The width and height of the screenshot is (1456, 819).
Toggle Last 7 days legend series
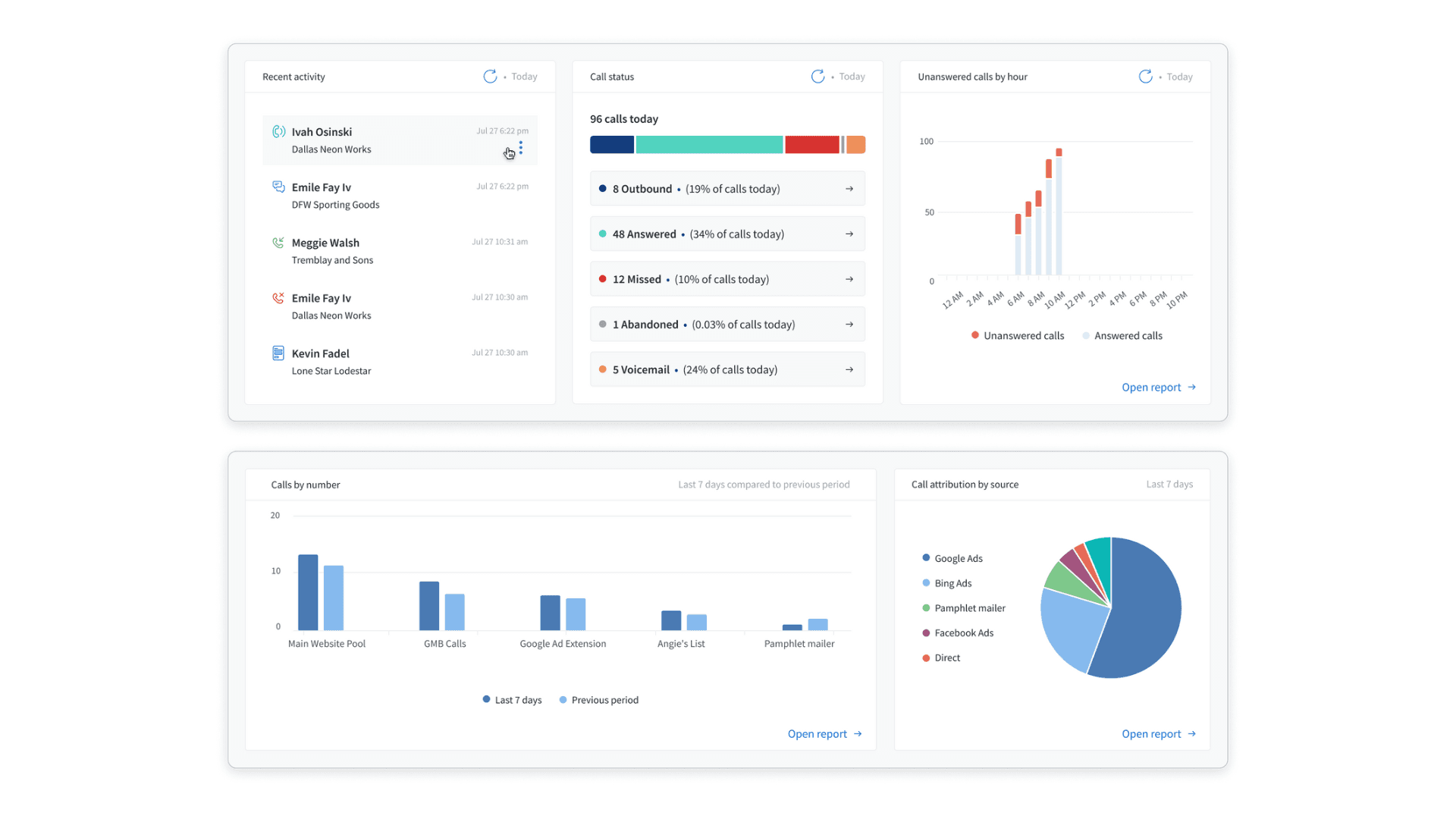(512, 700)
